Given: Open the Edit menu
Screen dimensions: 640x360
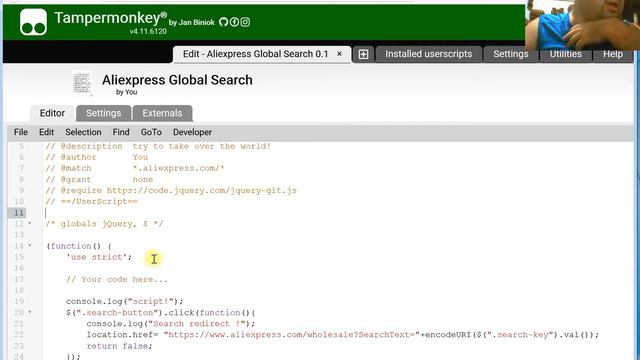Looking at the screenshot, I should pos(47,132).
